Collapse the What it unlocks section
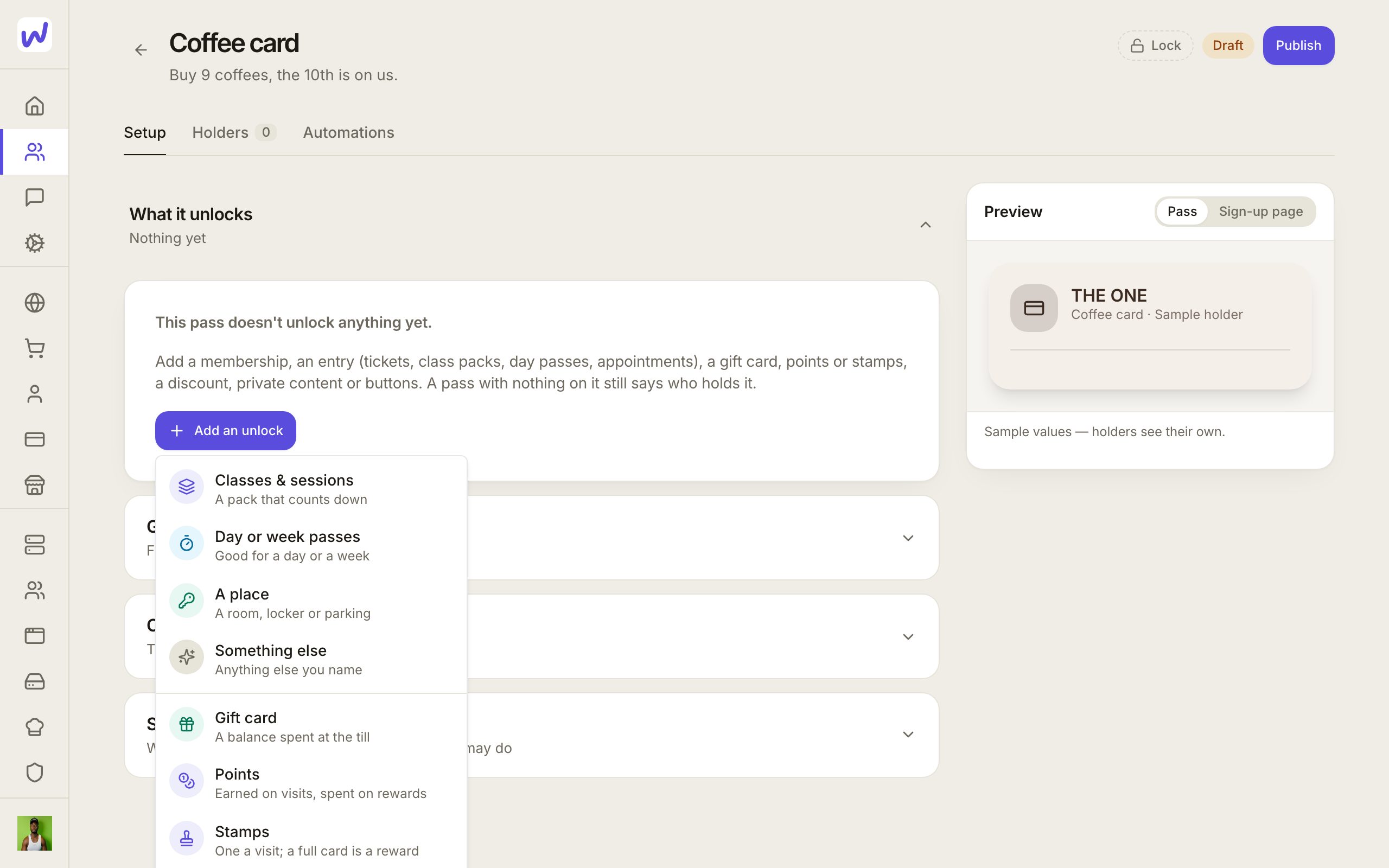Viewport: 1389px width, 868px height. pos(925,225)
